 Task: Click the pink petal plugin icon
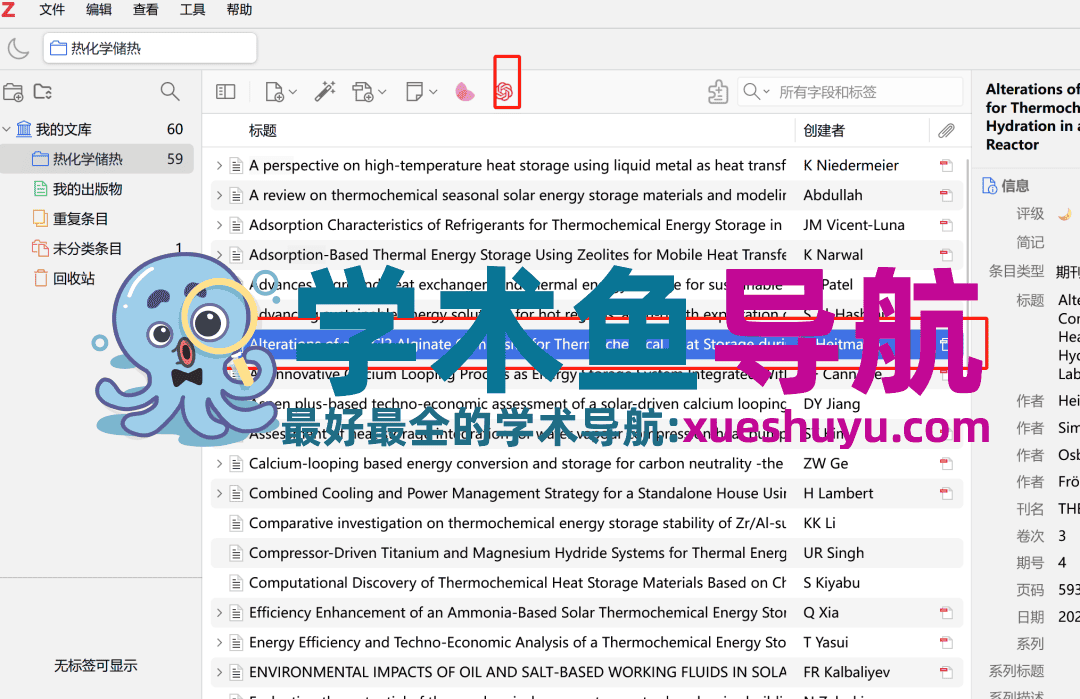click(464, 91)
